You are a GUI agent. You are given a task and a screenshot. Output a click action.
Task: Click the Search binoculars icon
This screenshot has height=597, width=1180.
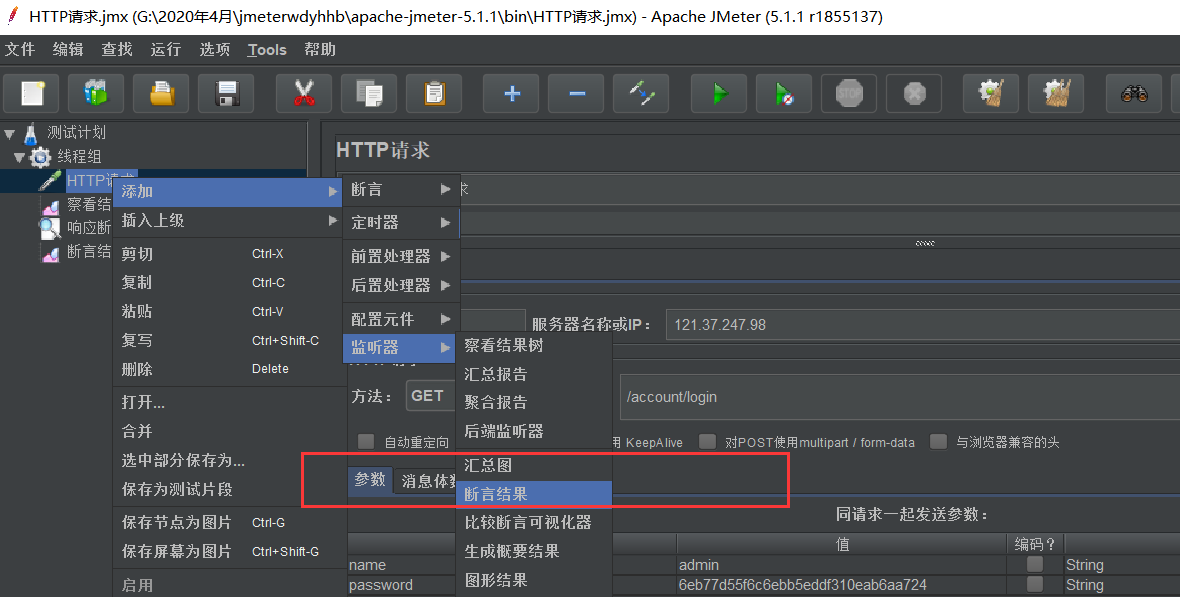point(1134,93)
